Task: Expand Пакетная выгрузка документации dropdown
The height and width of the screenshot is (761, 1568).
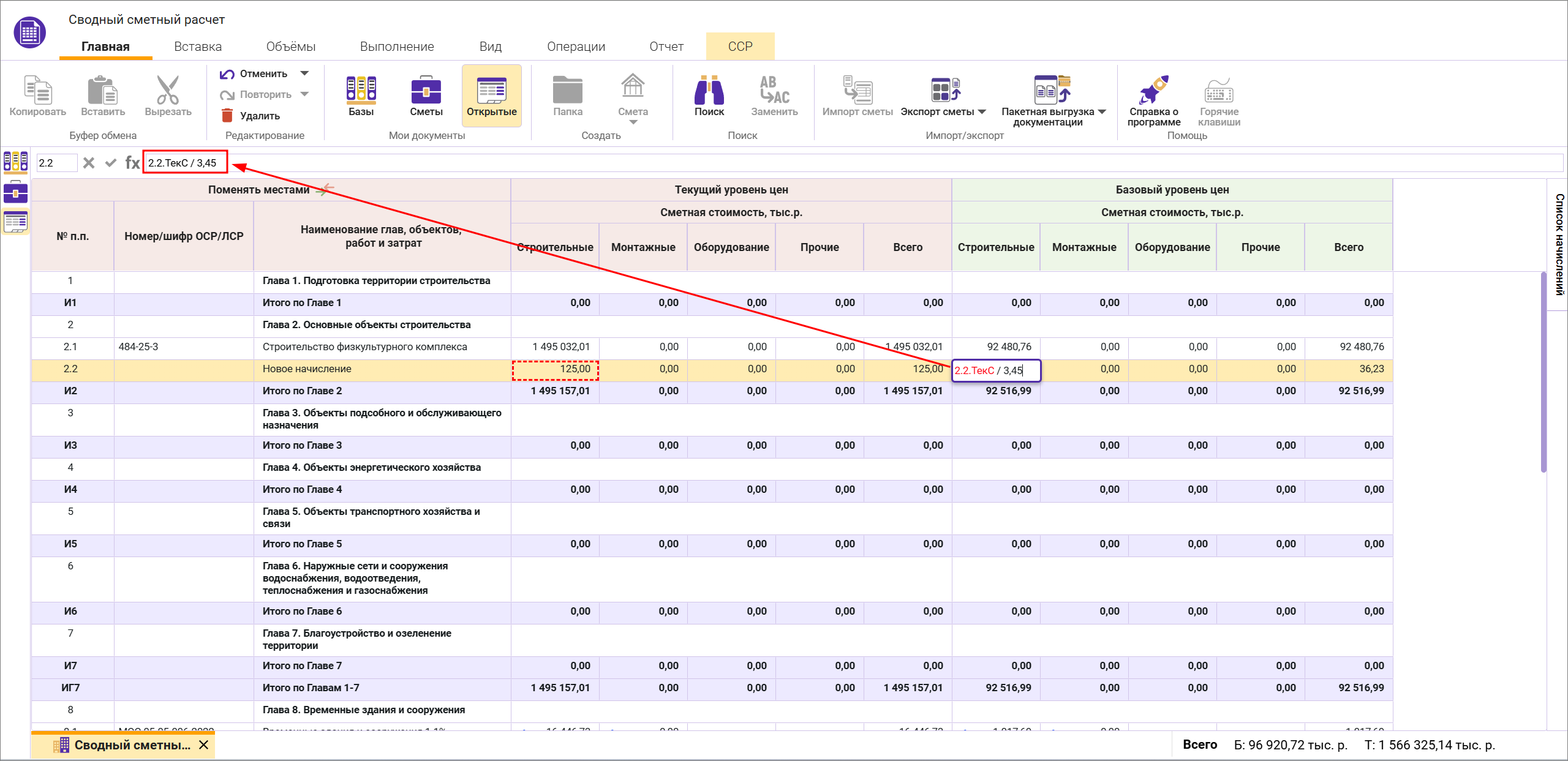Action: [x=1102, y=112]
